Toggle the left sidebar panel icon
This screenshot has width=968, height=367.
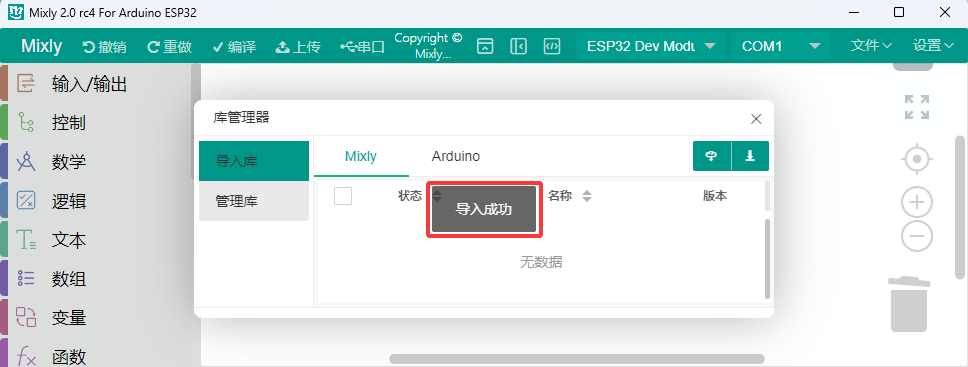(x=519, y=46)
